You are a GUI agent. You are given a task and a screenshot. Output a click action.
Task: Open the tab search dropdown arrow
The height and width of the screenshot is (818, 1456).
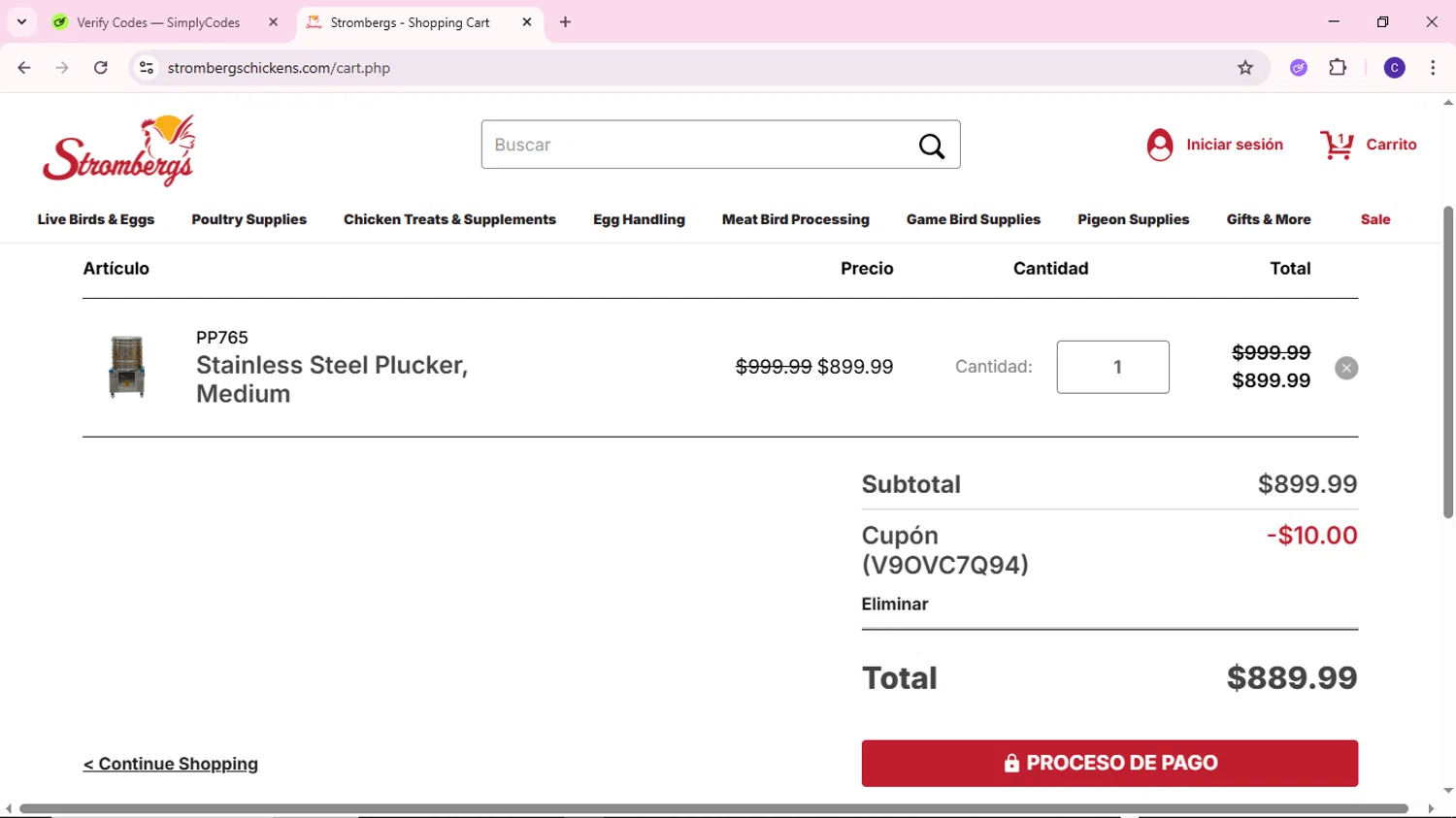pyautogui.click(x=21, y=22)
